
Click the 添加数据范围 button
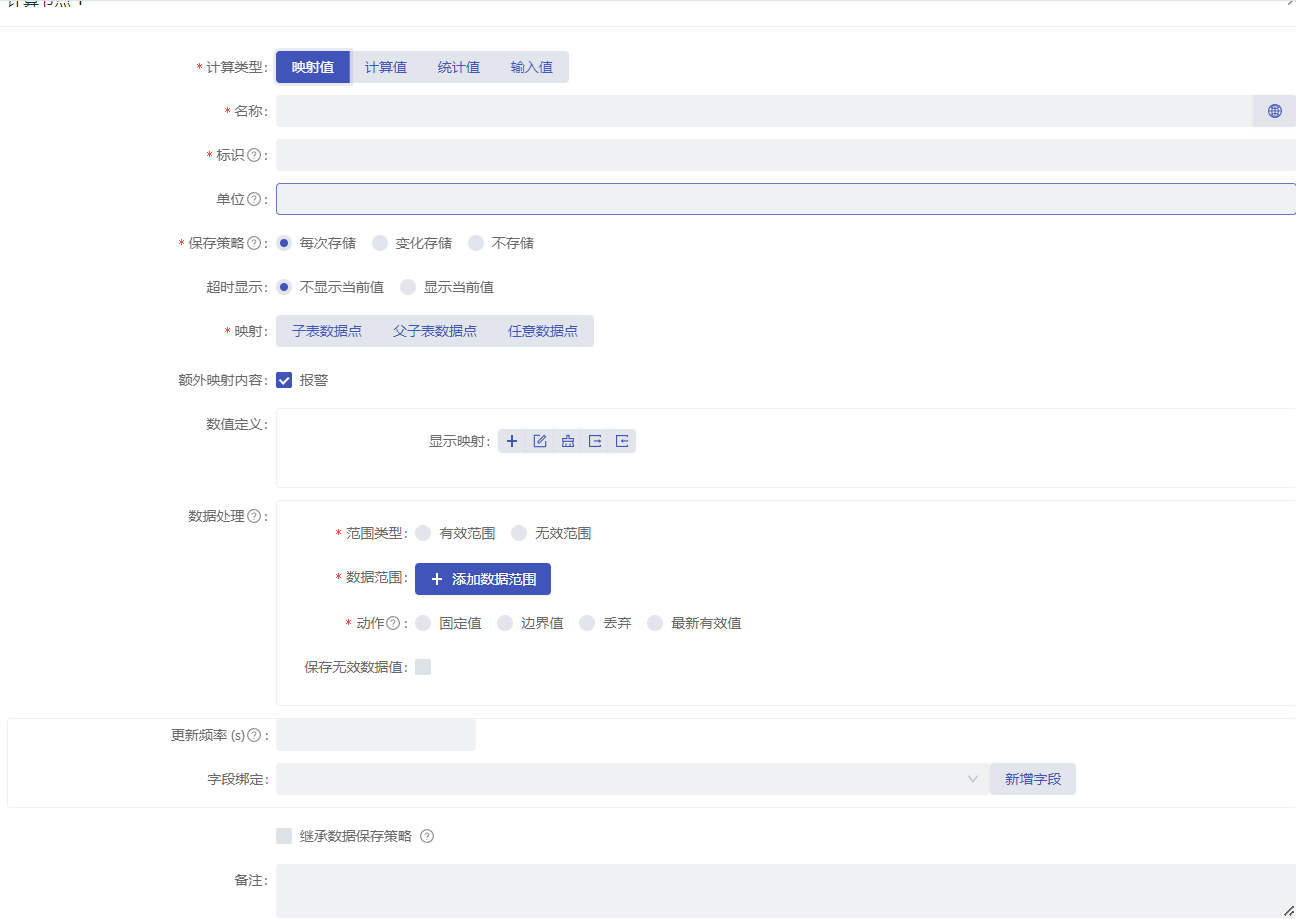(483, 579)
